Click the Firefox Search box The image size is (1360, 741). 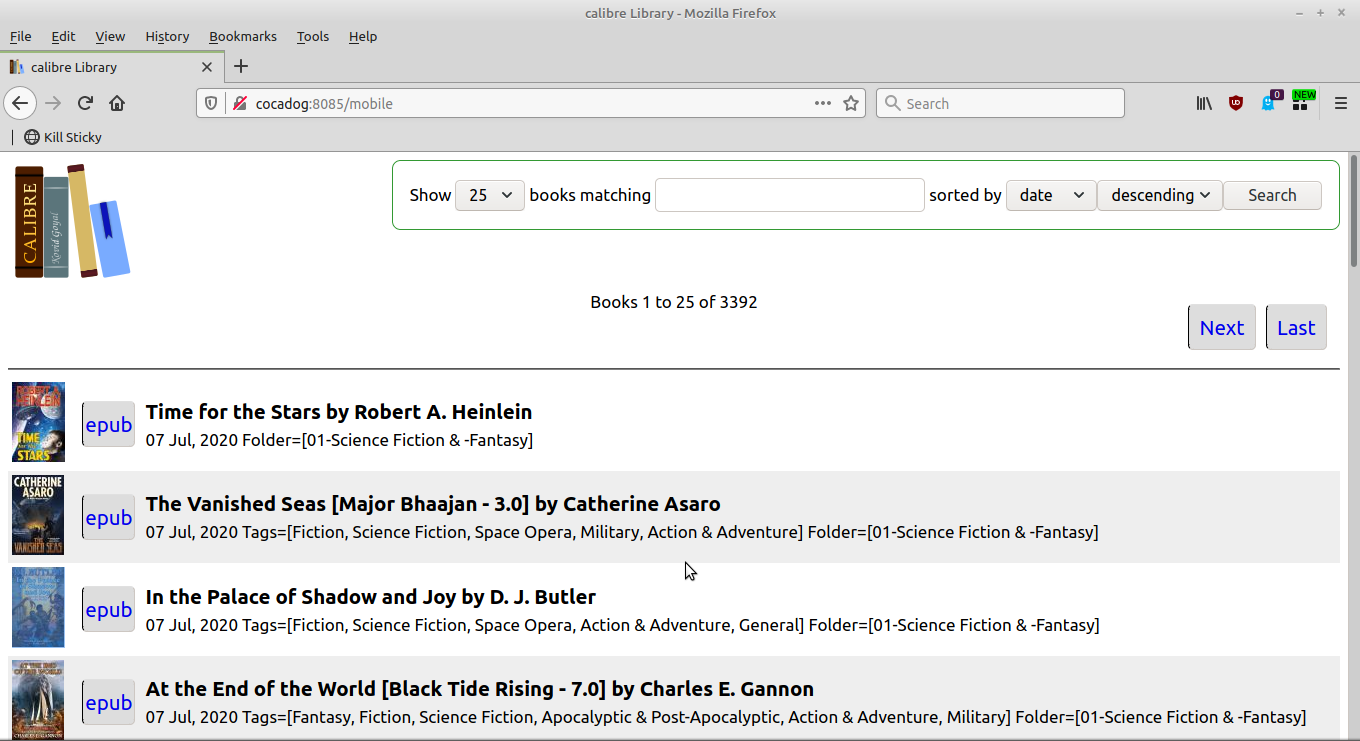tap(1000, 103)
